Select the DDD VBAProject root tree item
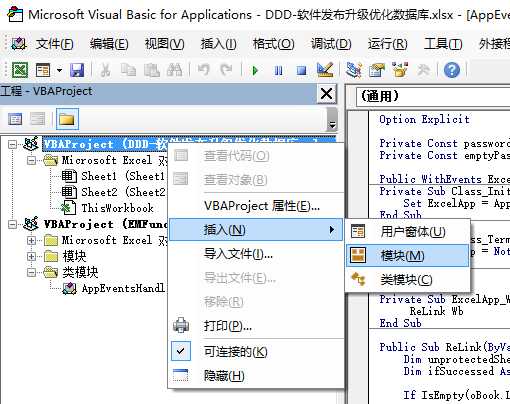 (x=189, y=144)
